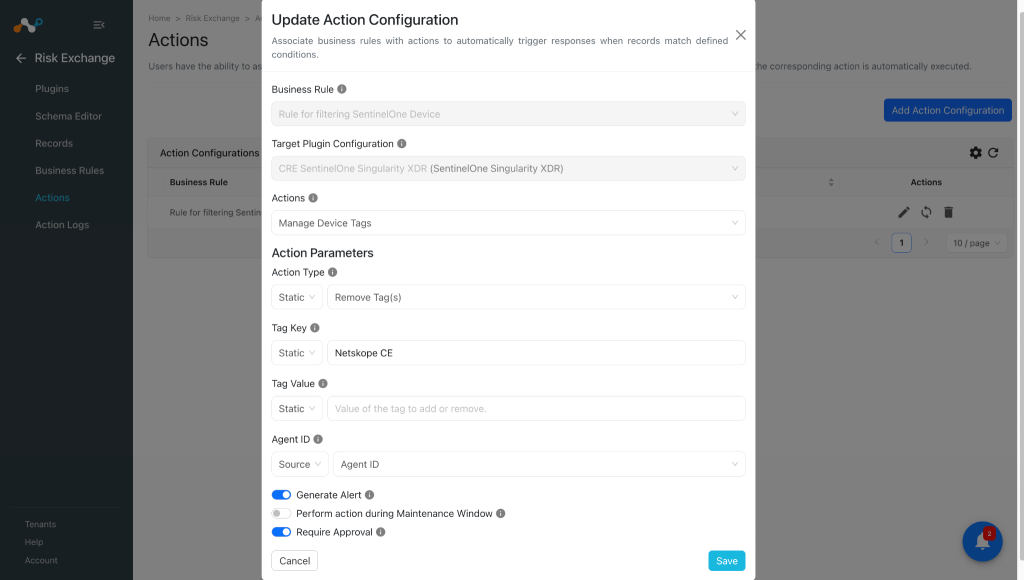Click the refresh icon beside the gear
The width and height of the screenshot is (1024, 580).
tap(993, 153)
